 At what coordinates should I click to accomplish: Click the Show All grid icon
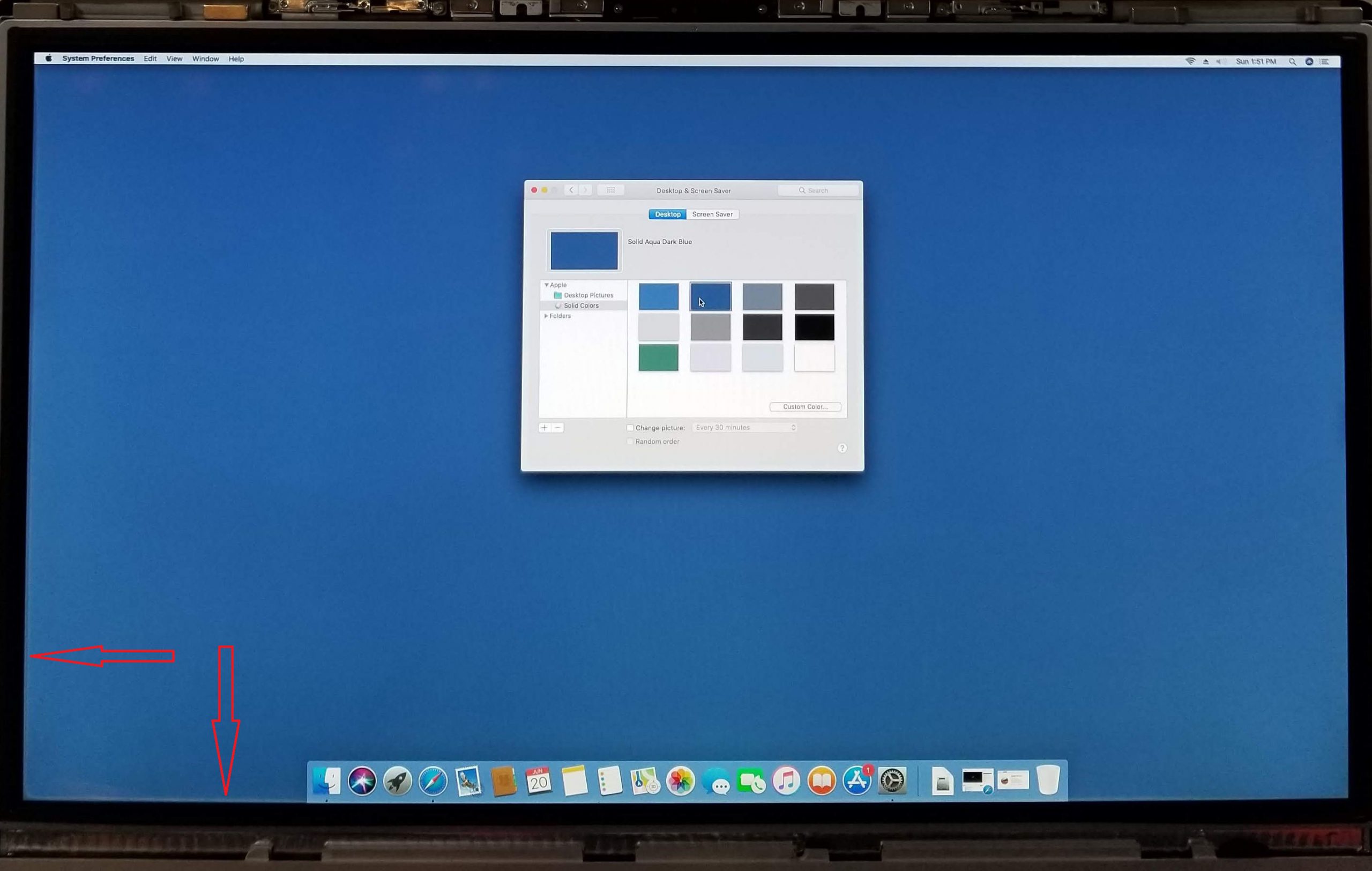[610, 190]
